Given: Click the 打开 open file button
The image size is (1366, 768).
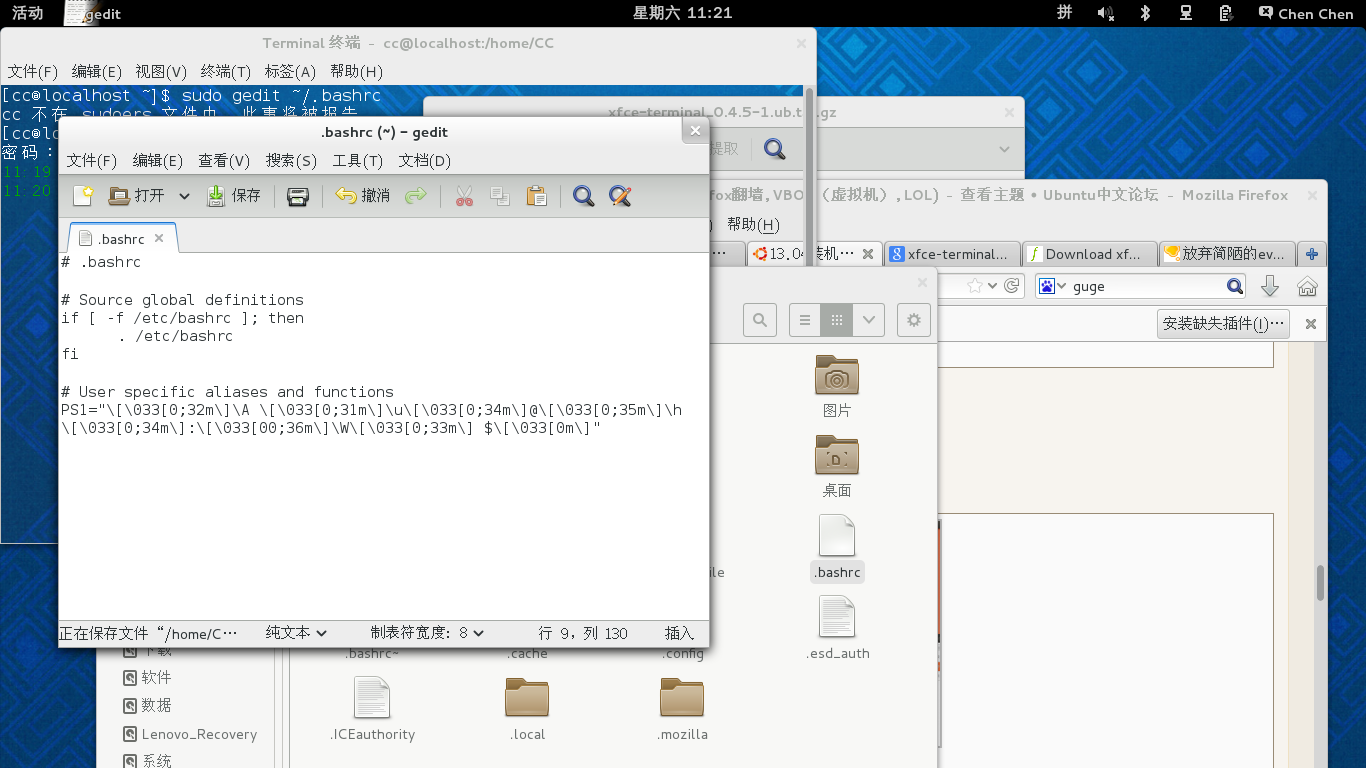Looking at the screenshot, I should [136, 196].
